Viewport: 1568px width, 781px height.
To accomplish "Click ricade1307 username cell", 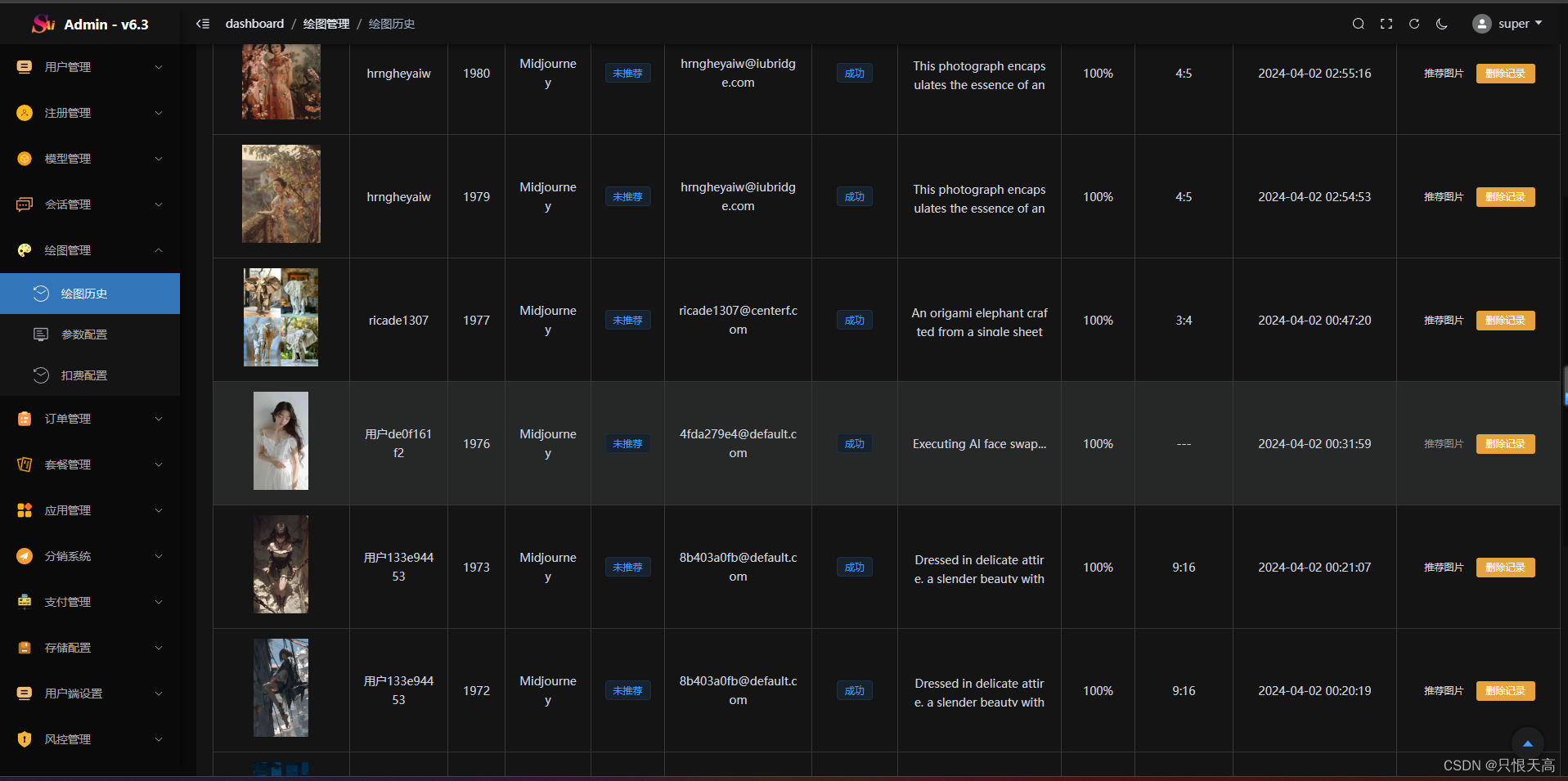I will [x=398, y=321].
